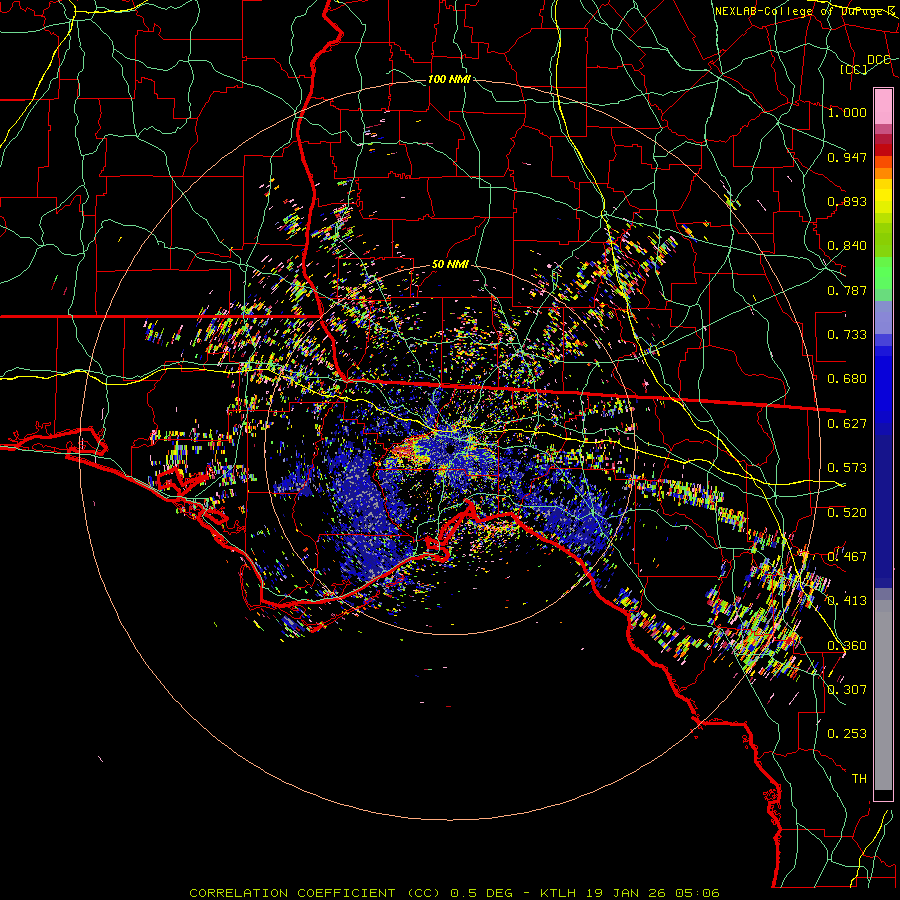
Task: Pick the gray segment of the color bar
Action: click(x=883, y=695)
